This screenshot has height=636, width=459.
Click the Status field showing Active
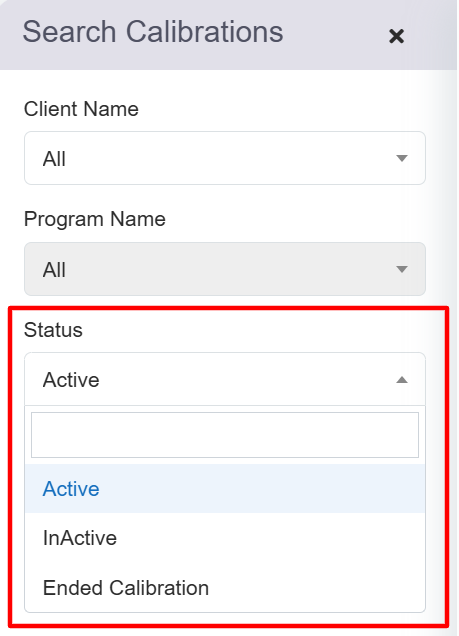tap(225, 379)
